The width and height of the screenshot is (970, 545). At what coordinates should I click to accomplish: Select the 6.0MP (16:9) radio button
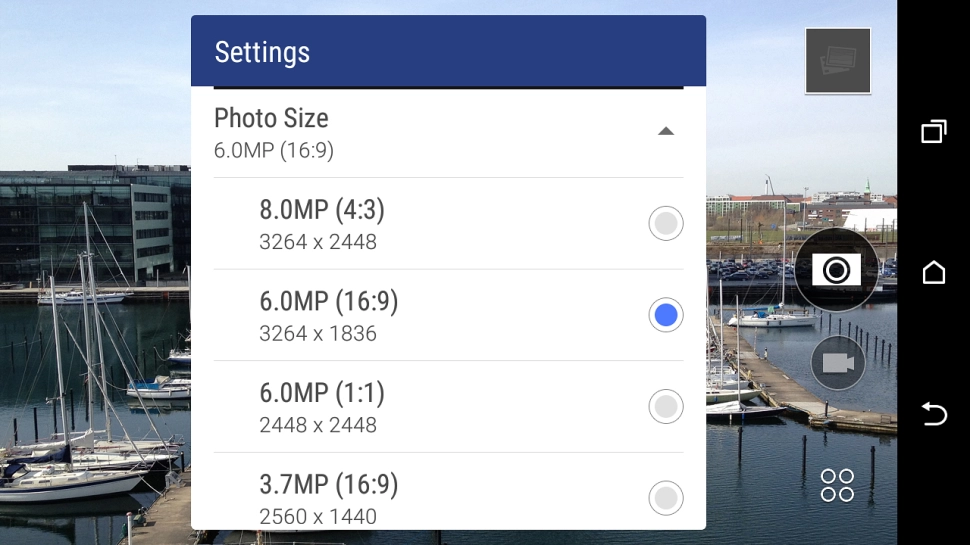click(x=665, y=315)
